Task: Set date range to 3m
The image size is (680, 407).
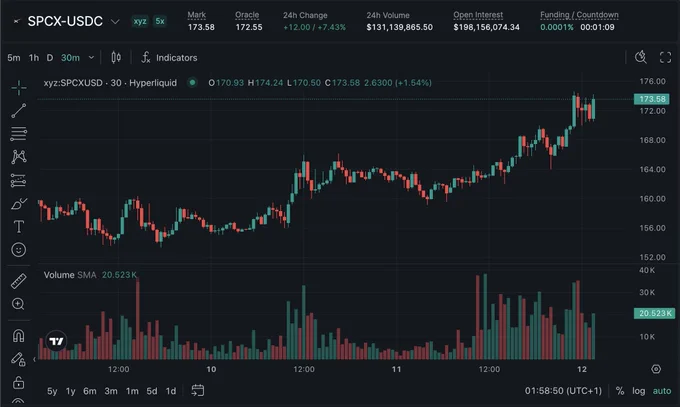Action: pyautogui.click(x=111, y=391)
